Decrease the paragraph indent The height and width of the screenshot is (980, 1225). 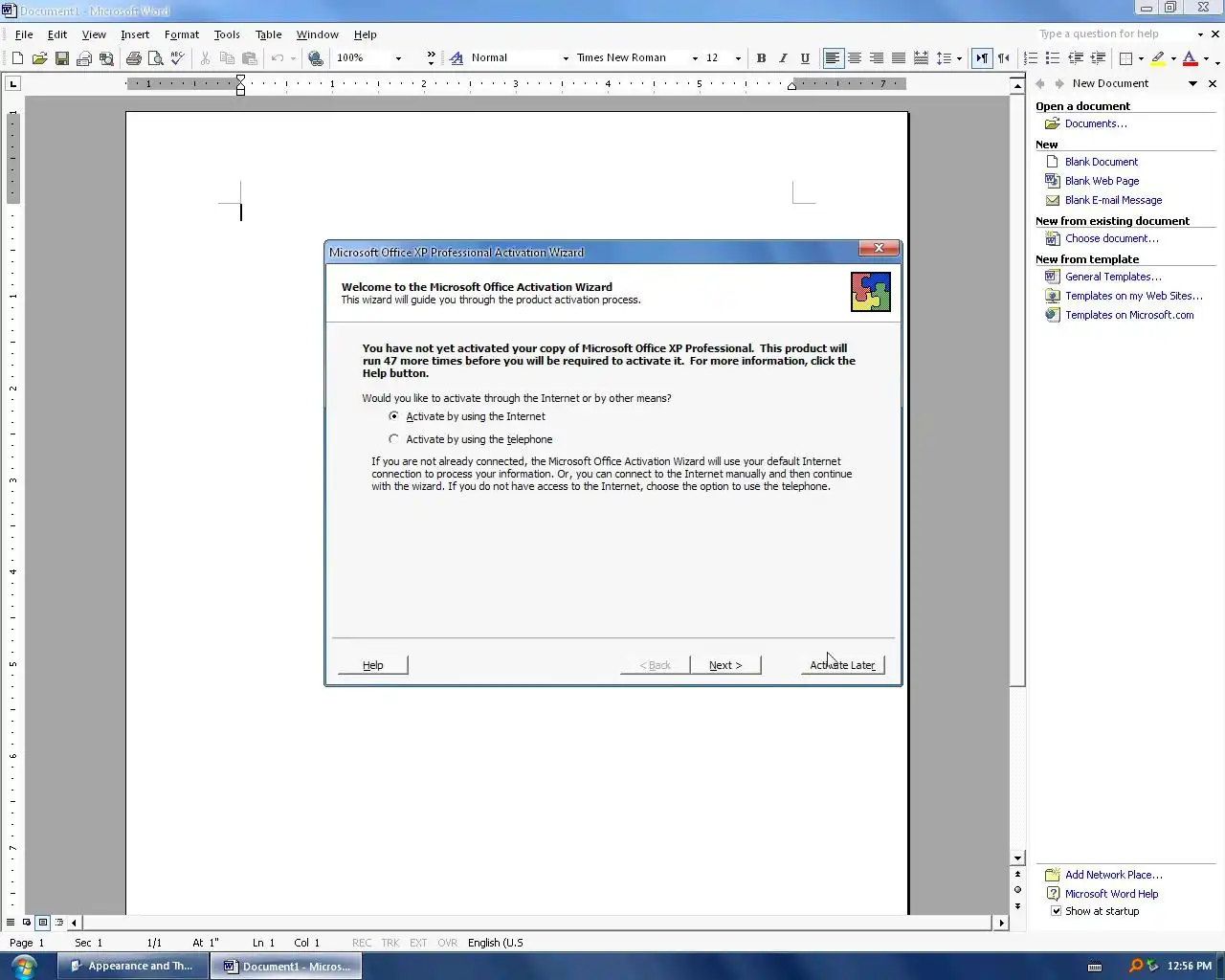point(1076,58)
